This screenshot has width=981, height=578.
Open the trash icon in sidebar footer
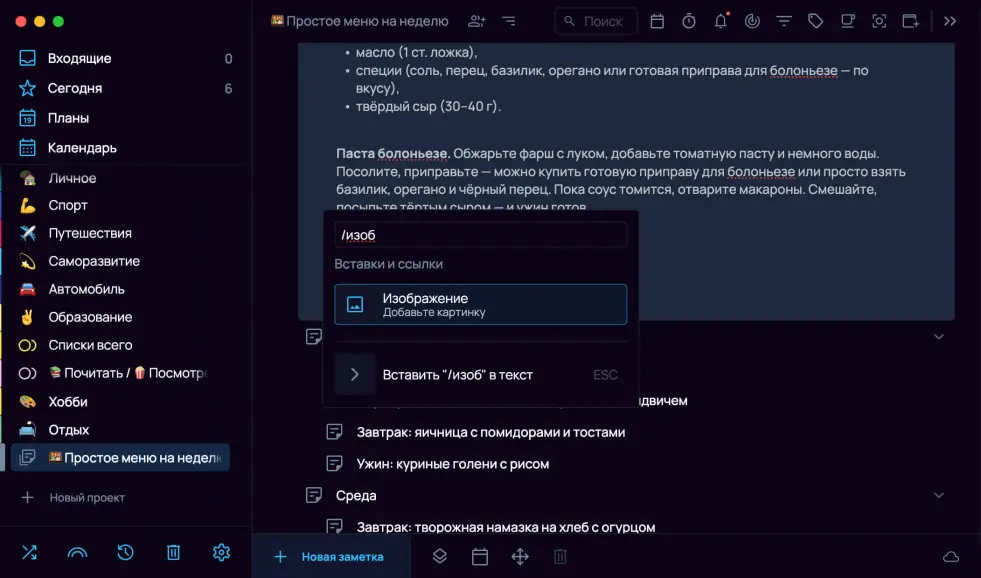click(x=173, y=552)
